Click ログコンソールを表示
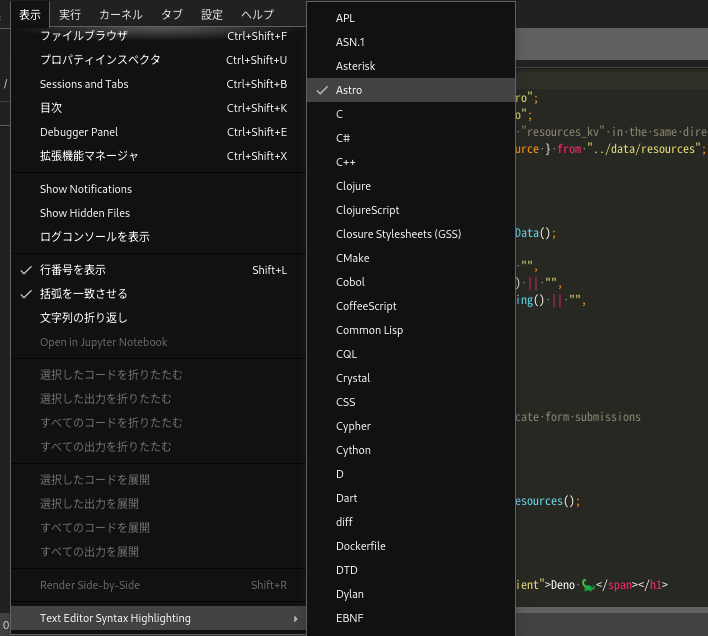 point(95,237)
